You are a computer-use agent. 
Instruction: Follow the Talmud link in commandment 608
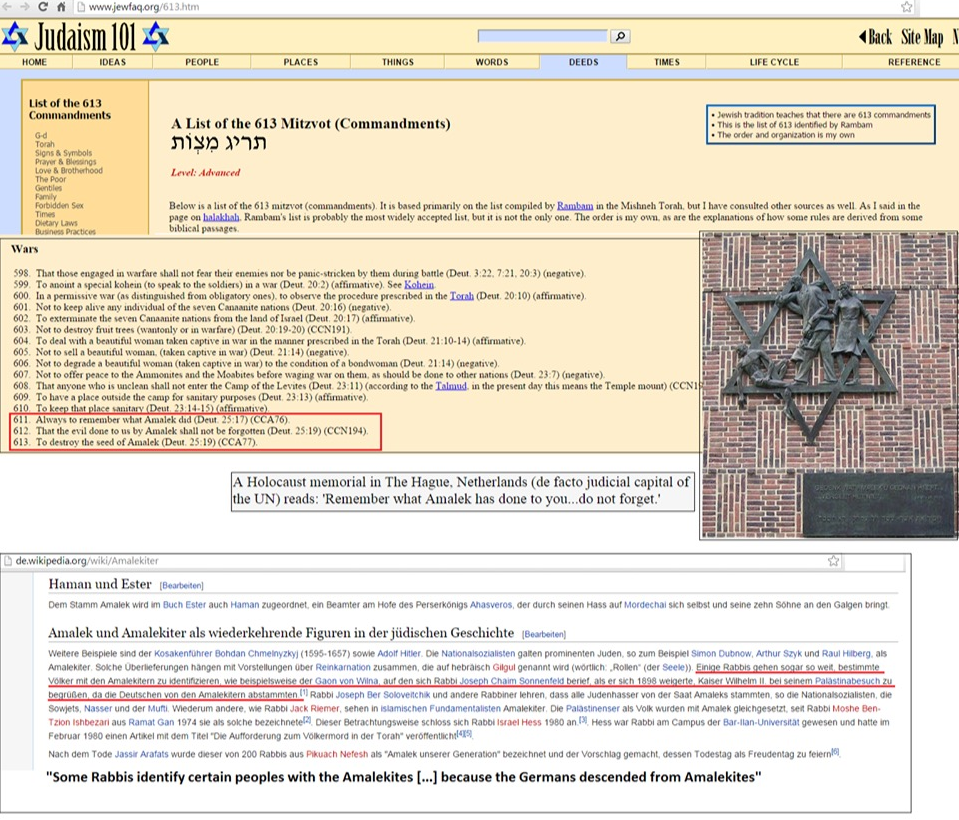pos(451,386)
